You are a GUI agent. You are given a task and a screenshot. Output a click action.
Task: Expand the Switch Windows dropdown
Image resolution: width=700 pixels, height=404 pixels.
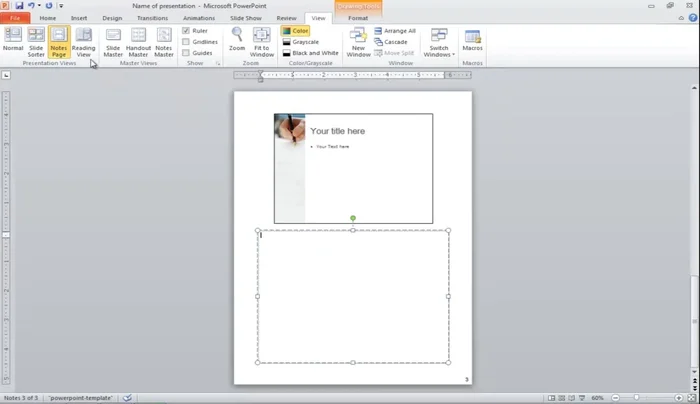click(x=439, y=41)
